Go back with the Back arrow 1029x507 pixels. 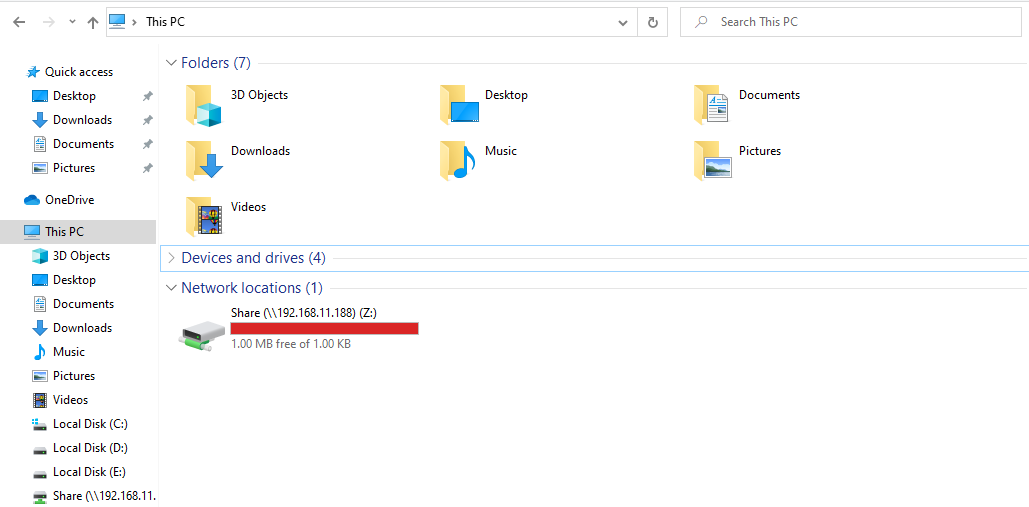coord(19,22)
